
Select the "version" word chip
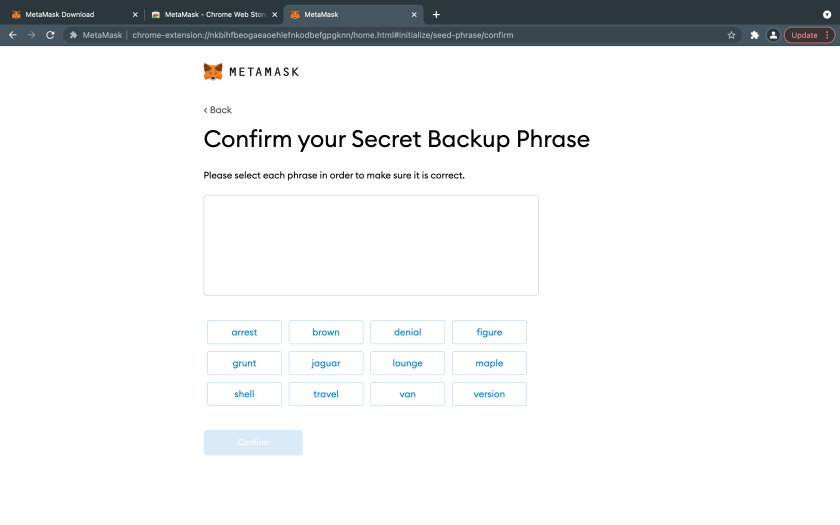coord(489,394)
